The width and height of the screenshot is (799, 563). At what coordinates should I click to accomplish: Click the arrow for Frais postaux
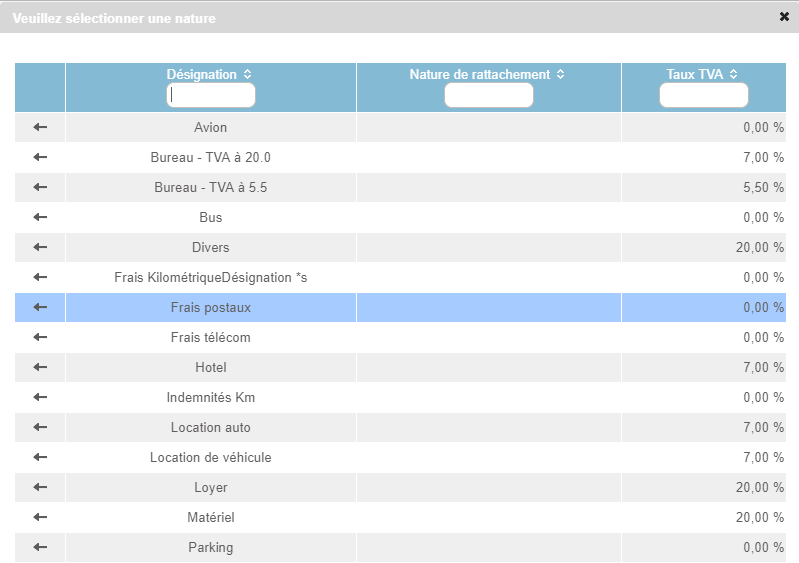(40, 307)
